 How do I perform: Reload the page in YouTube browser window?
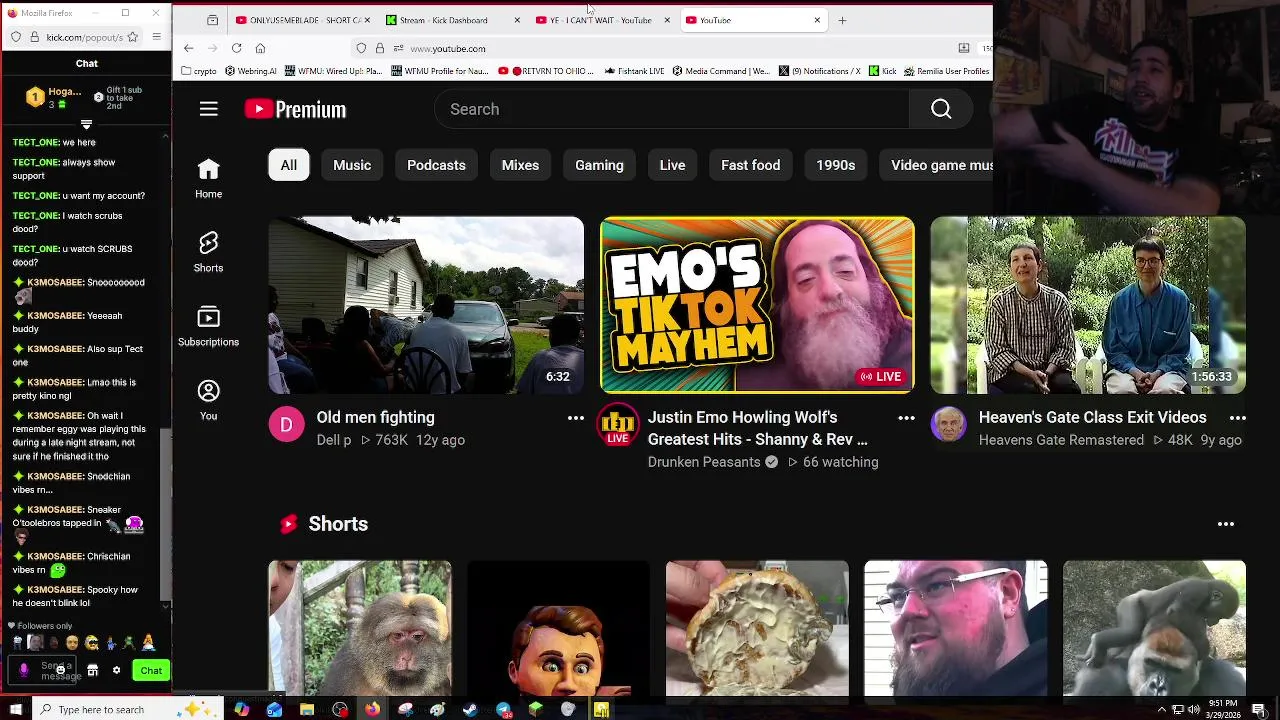(x=236, y=48)
